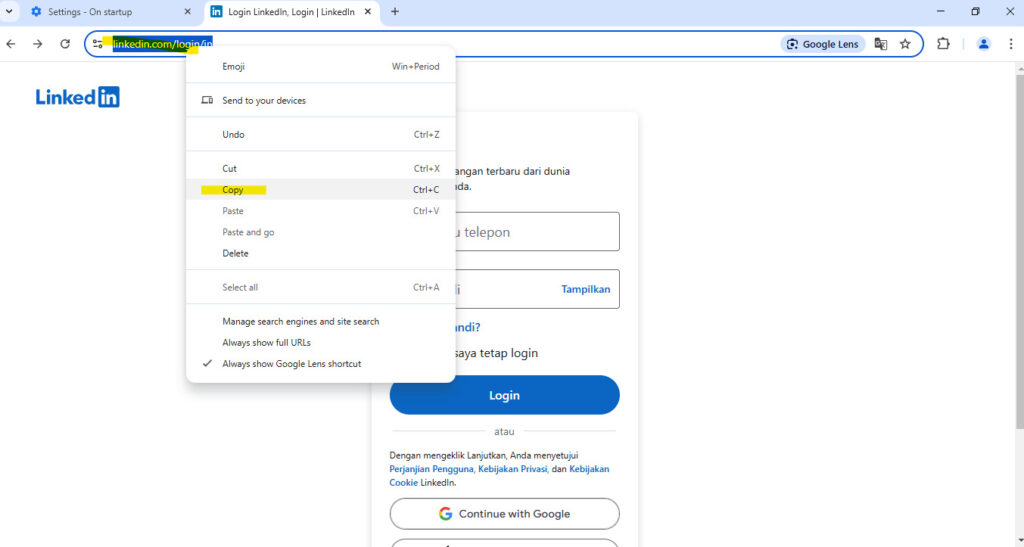This screenshot has width=1024, height=547.
Task: Click the browser reload icon
Action: pyautogui.click(x=65, y=44)
